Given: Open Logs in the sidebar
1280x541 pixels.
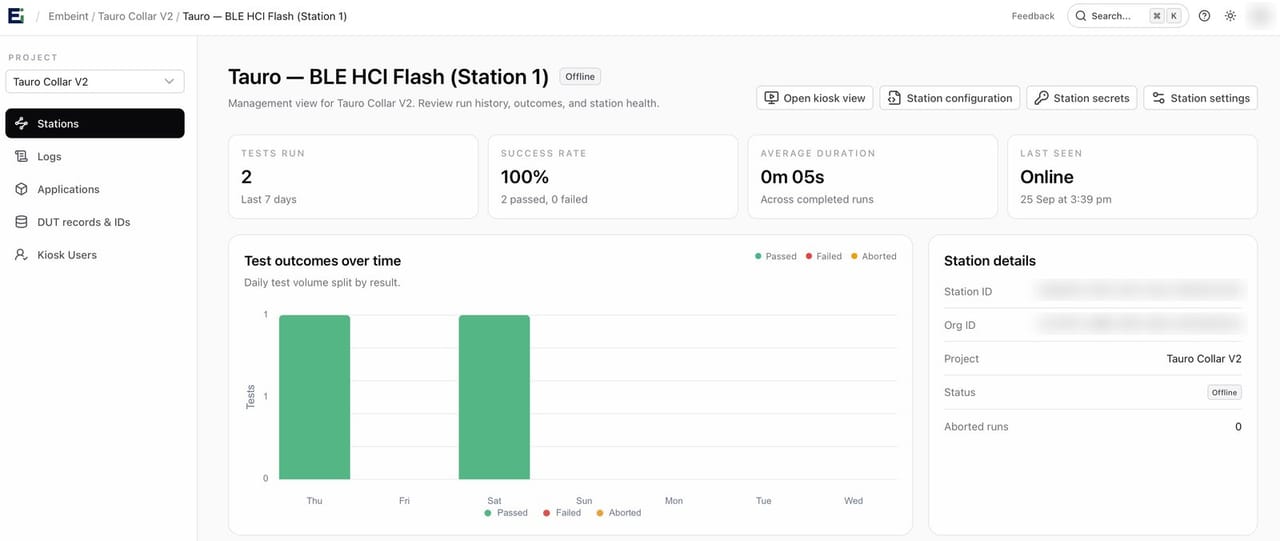Looking at the screenshot, I should pos(95,156).
